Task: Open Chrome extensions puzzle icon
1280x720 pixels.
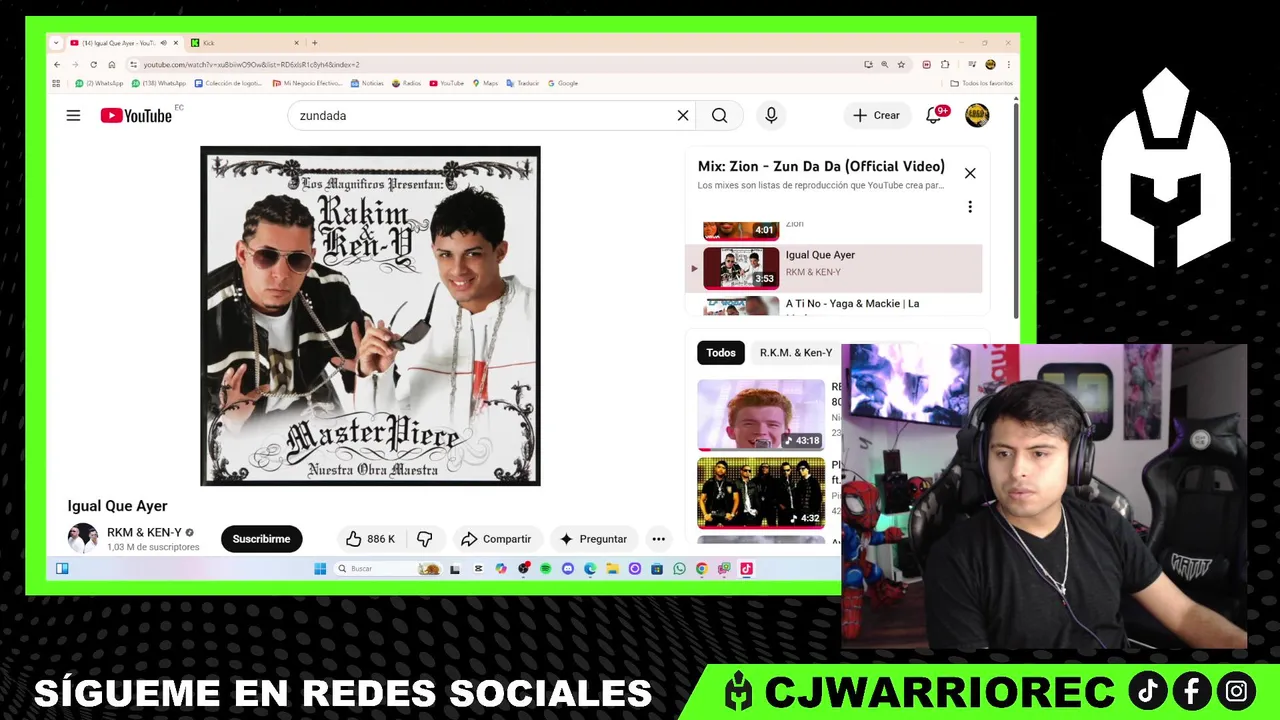Action: click(945, 65)
